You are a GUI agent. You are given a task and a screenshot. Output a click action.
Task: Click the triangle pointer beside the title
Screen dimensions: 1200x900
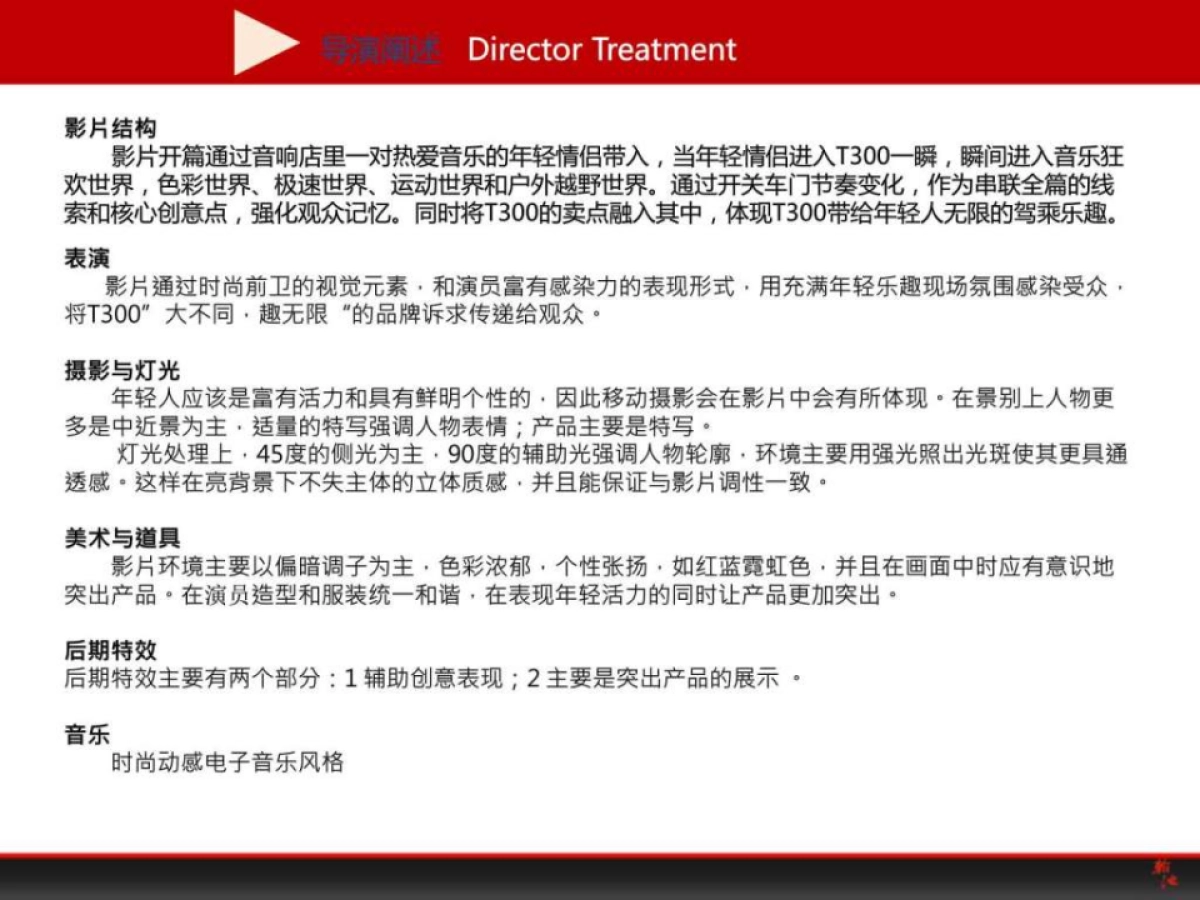pyautogui.click(x=263, y=43)
